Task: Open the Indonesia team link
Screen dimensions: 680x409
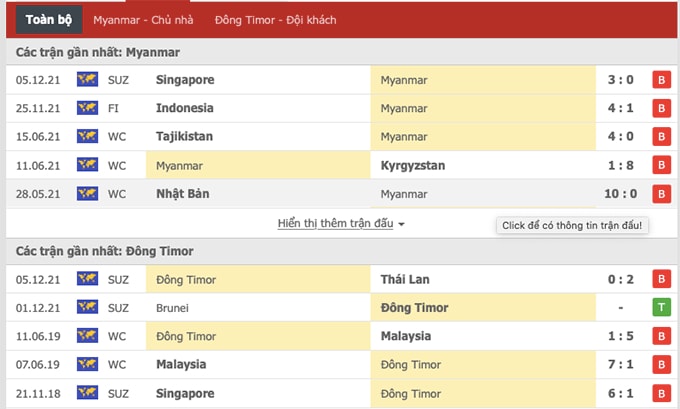Action: pyautogui.click(x=185, y=108)
